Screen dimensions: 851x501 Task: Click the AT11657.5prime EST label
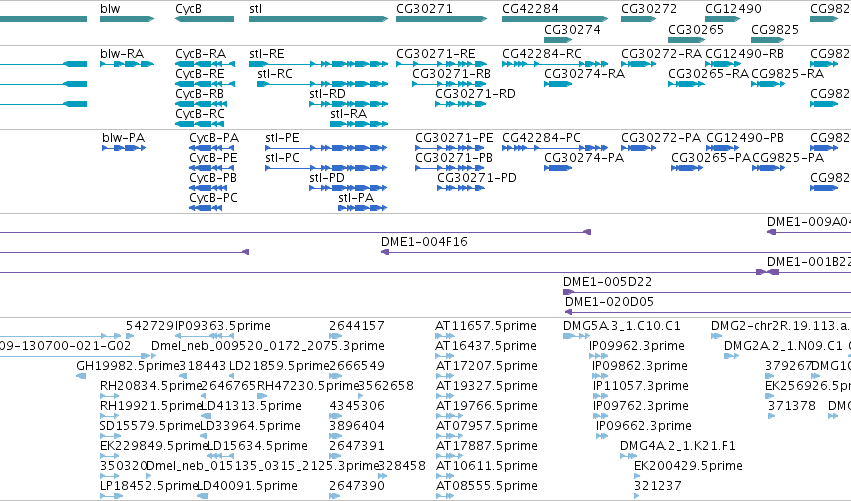point(486,326)
